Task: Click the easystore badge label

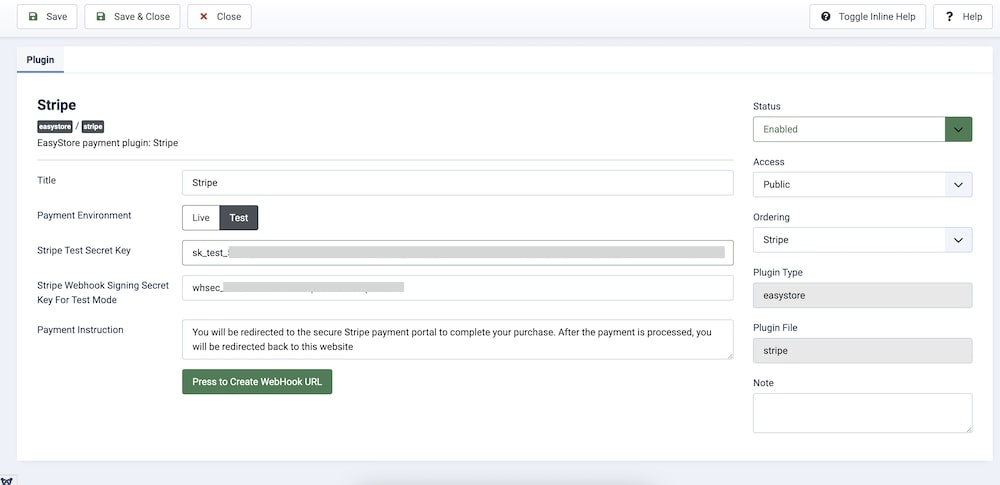Action: click(55, 127)
